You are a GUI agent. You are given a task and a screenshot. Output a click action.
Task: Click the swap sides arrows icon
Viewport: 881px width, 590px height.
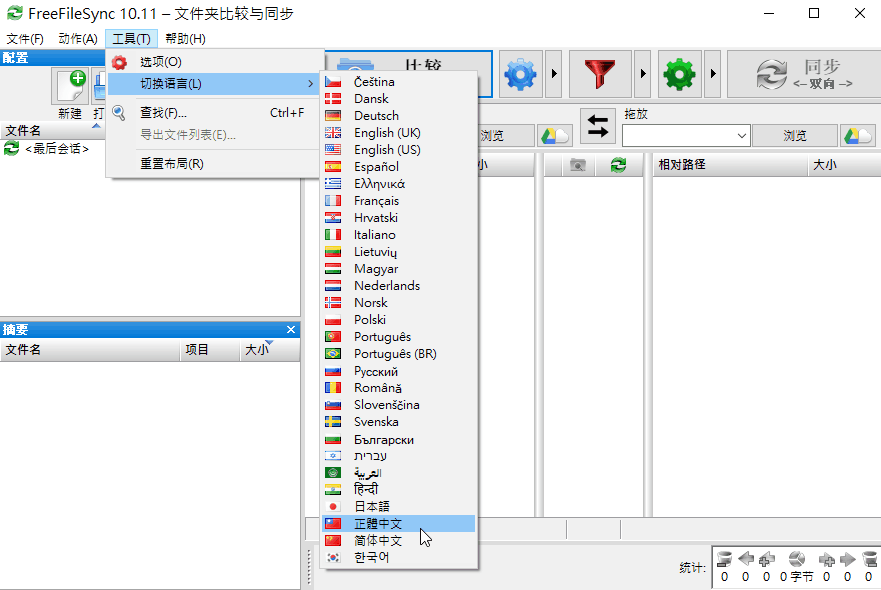(597, 126)
